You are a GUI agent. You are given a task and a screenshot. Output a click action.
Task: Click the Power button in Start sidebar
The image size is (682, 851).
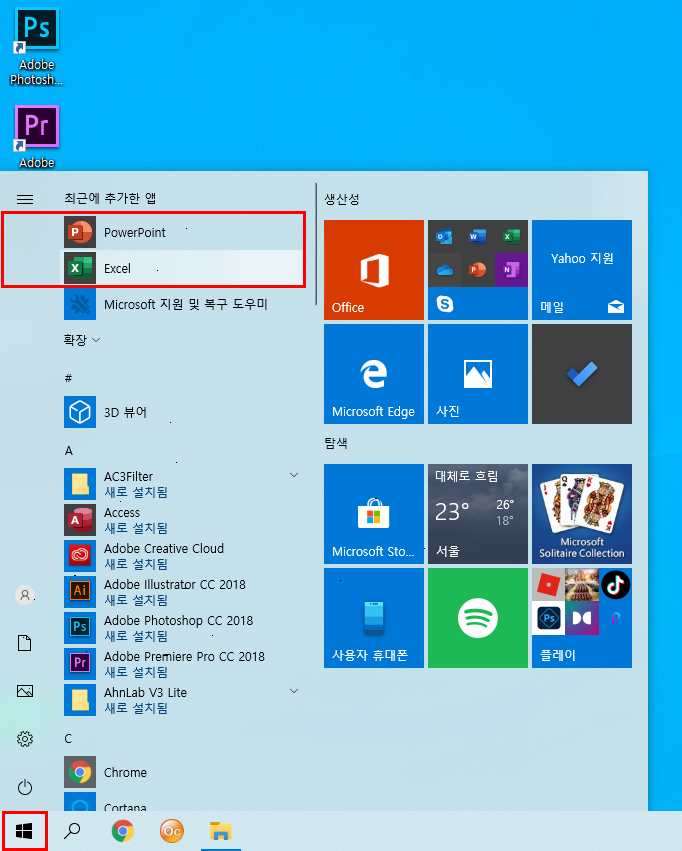point(25,787)
